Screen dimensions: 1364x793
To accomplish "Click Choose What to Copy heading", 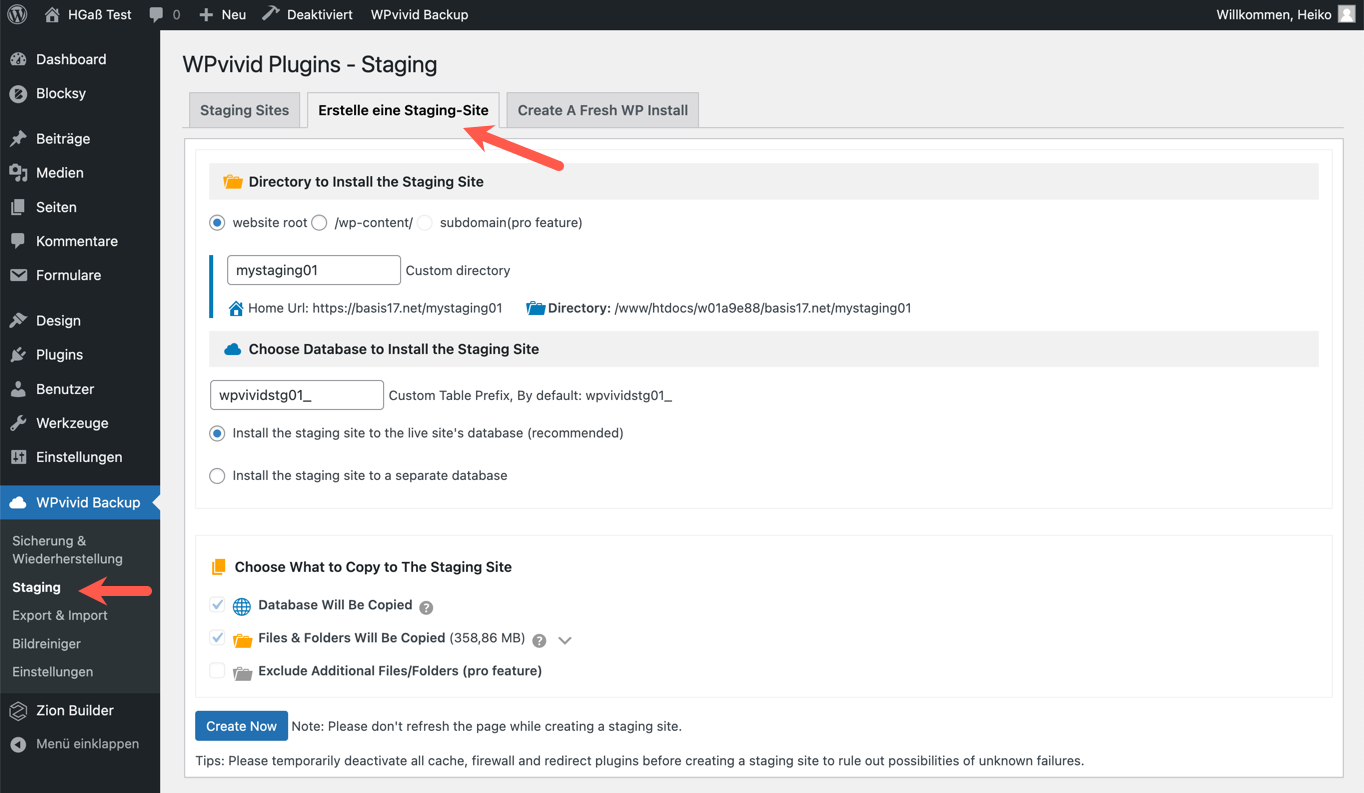I will (x=373, y=567).
